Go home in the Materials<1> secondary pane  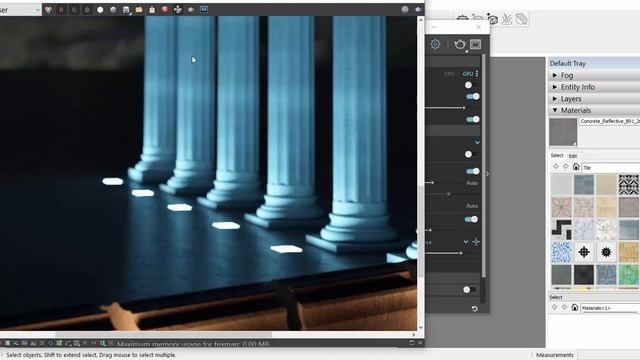pos(575,307)
